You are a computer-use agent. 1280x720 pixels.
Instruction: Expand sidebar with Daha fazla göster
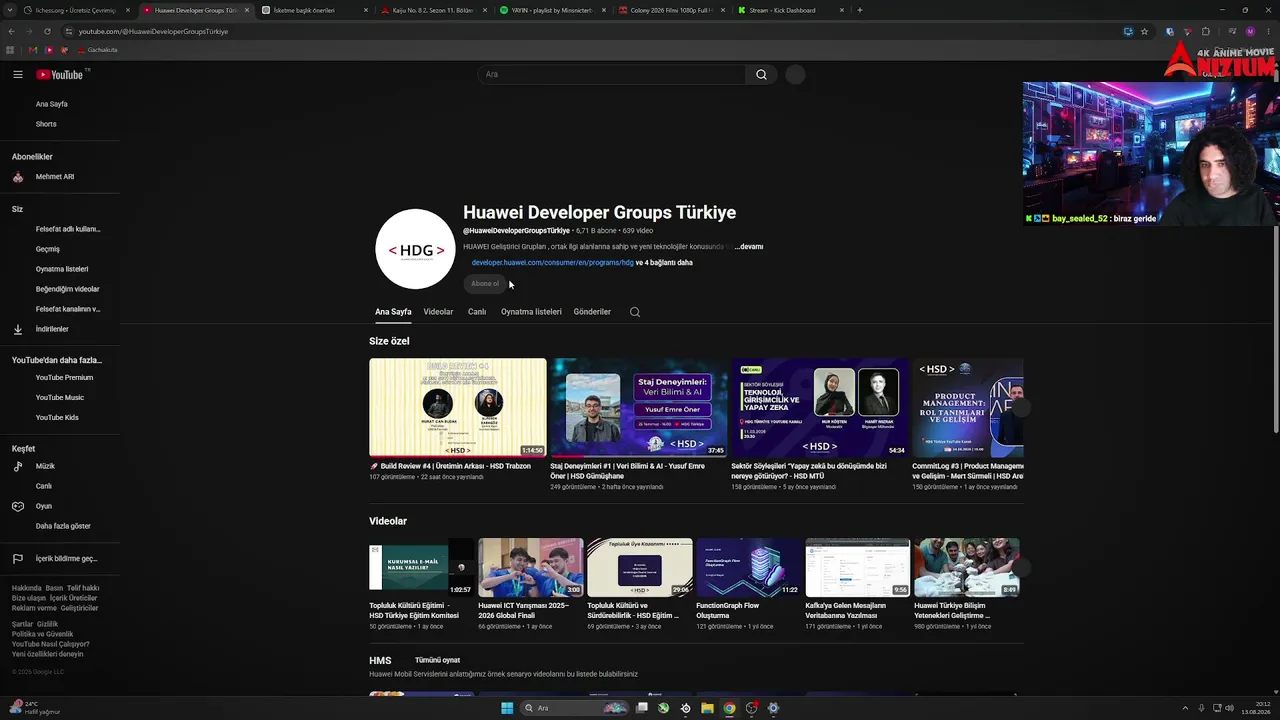[63, 526]
